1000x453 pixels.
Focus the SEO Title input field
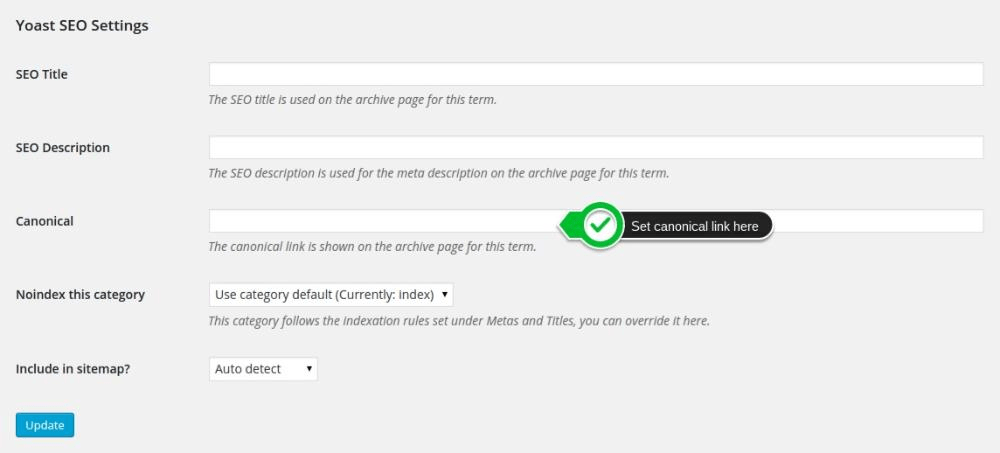point(596,74)
